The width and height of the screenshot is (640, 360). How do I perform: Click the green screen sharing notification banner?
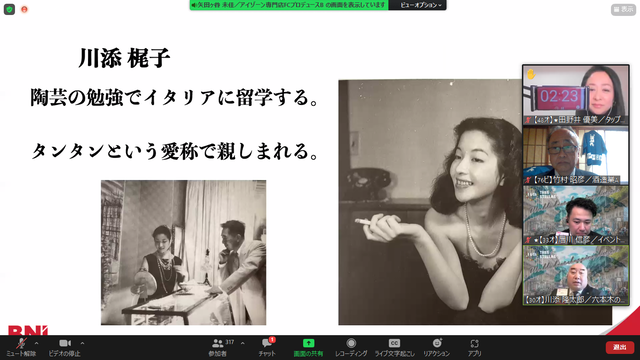(x=289, y=5)
